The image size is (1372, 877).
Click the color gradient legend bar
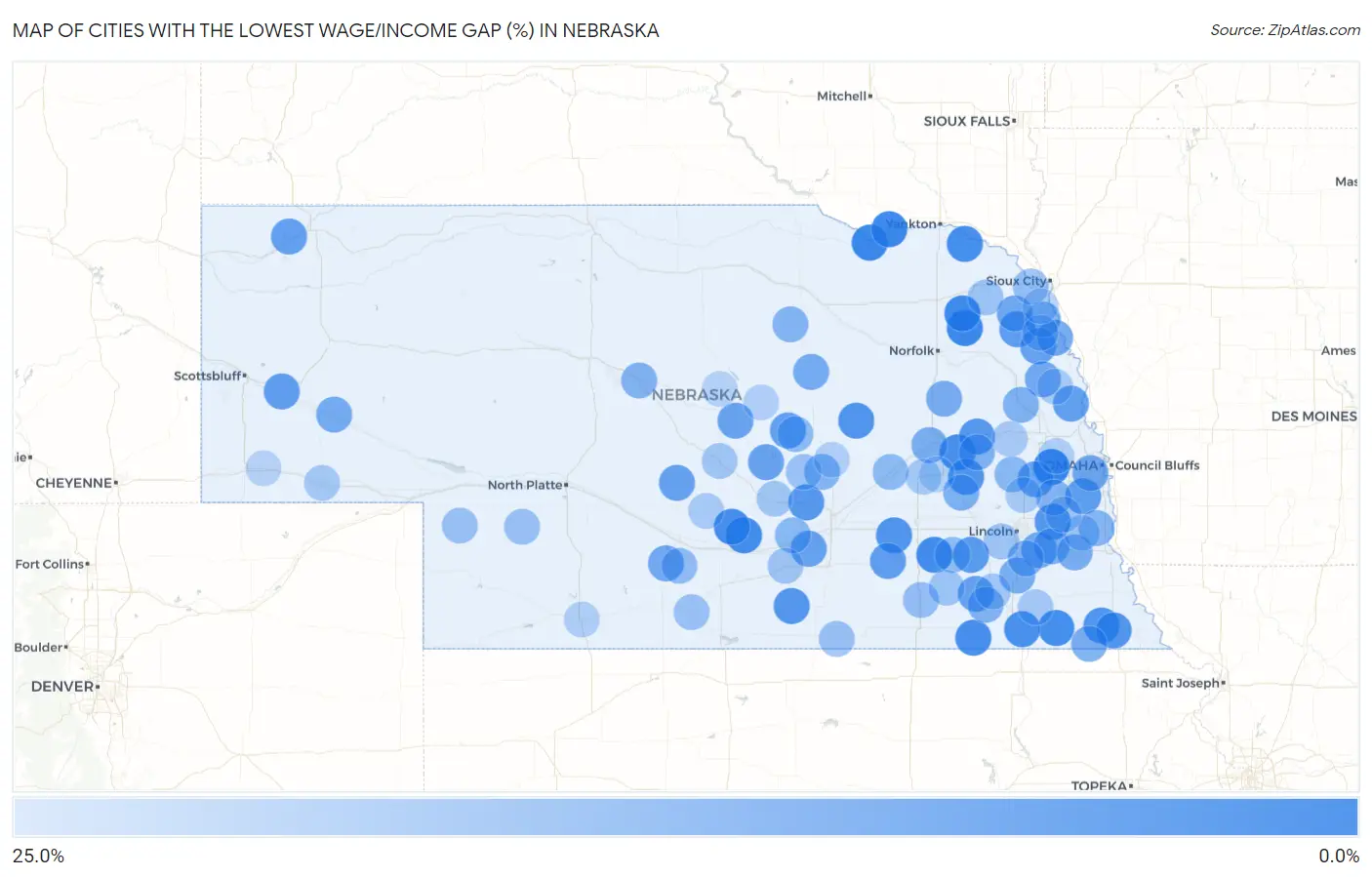[x=685, y=817]
